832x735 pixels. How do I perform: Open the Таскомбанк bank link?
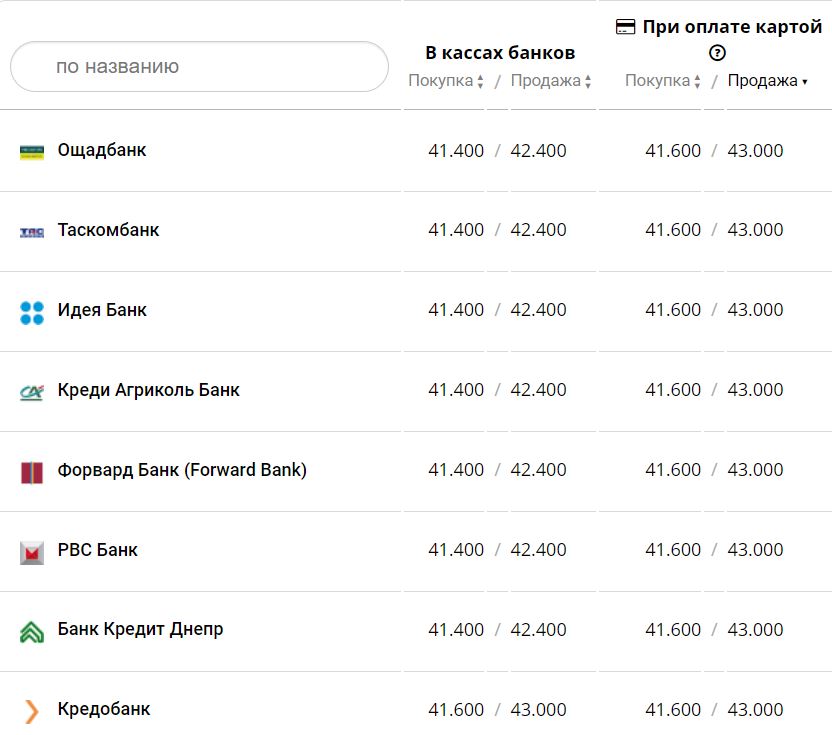(x=108, y=230)
